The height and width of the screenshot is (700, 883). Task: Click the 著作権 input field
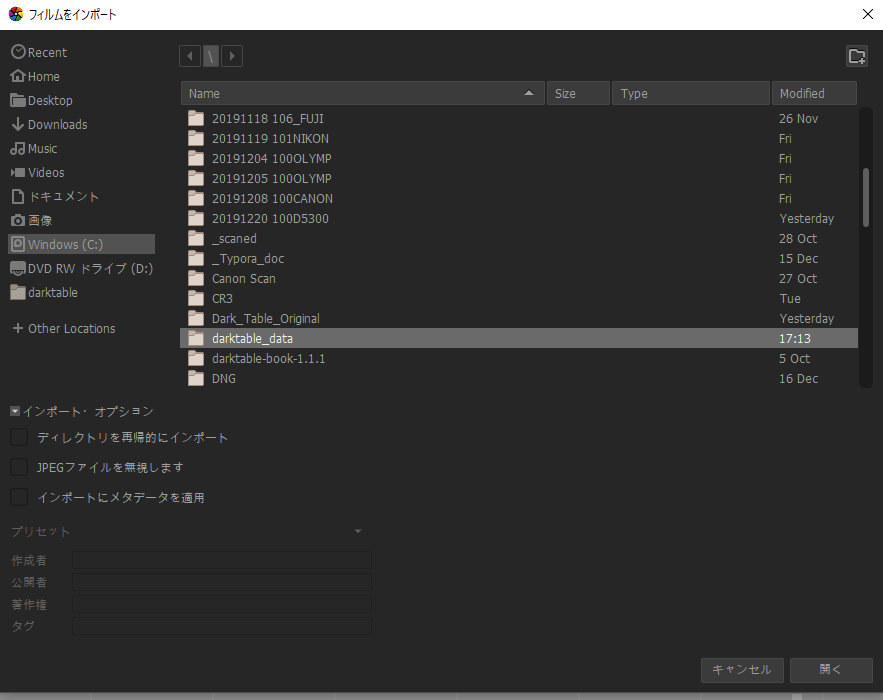[222, 604]
